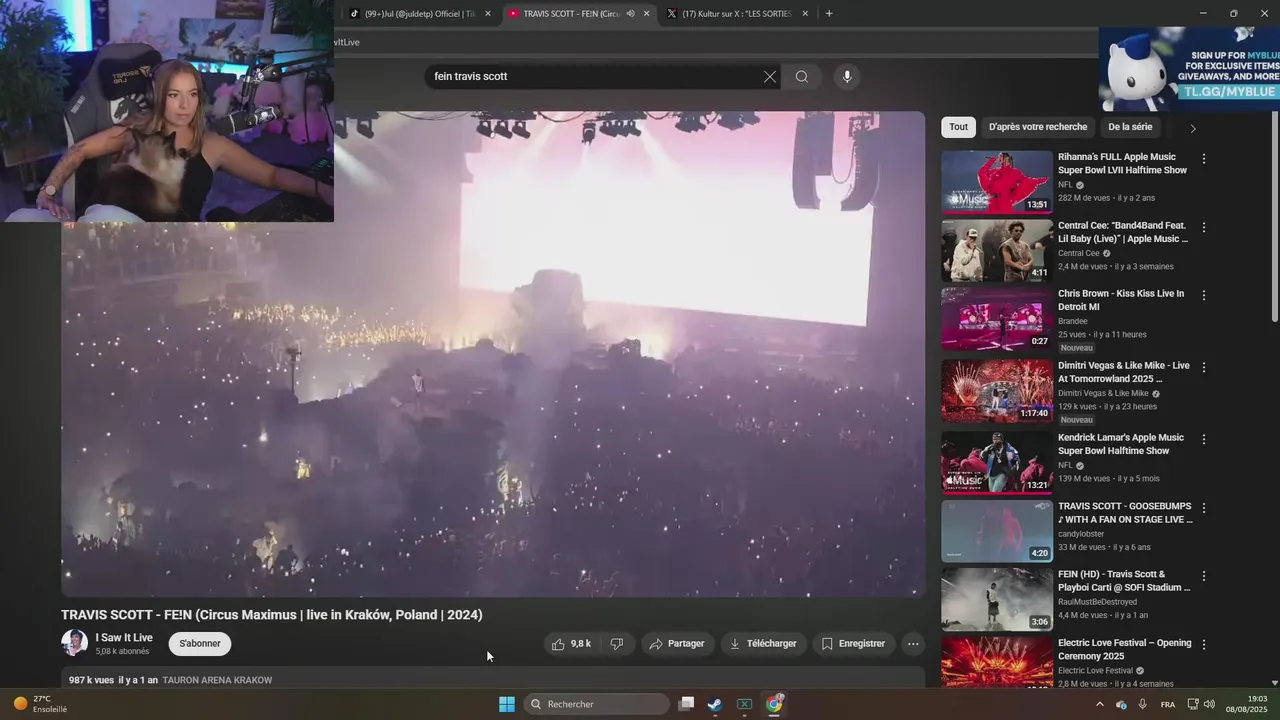Open the I Saw It Live channel avatar
The width and height of the screenshot is (1280, 720).
(74, 643)
